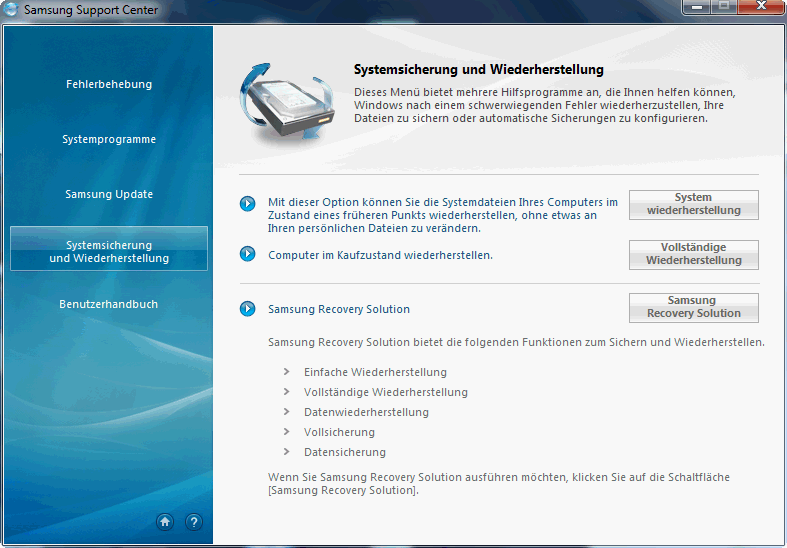Screen dimensions: 787x548
Task: Click the chevron next to Vollsicherung
Action: [287, 432]
